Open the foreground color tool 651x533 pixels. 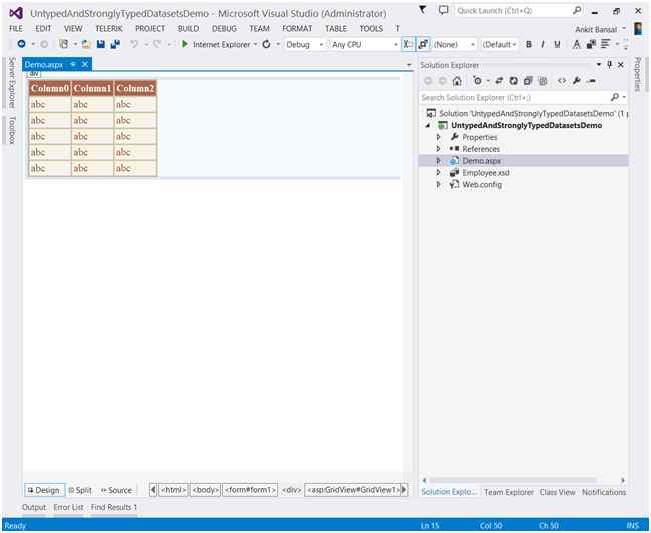point(577,44)
